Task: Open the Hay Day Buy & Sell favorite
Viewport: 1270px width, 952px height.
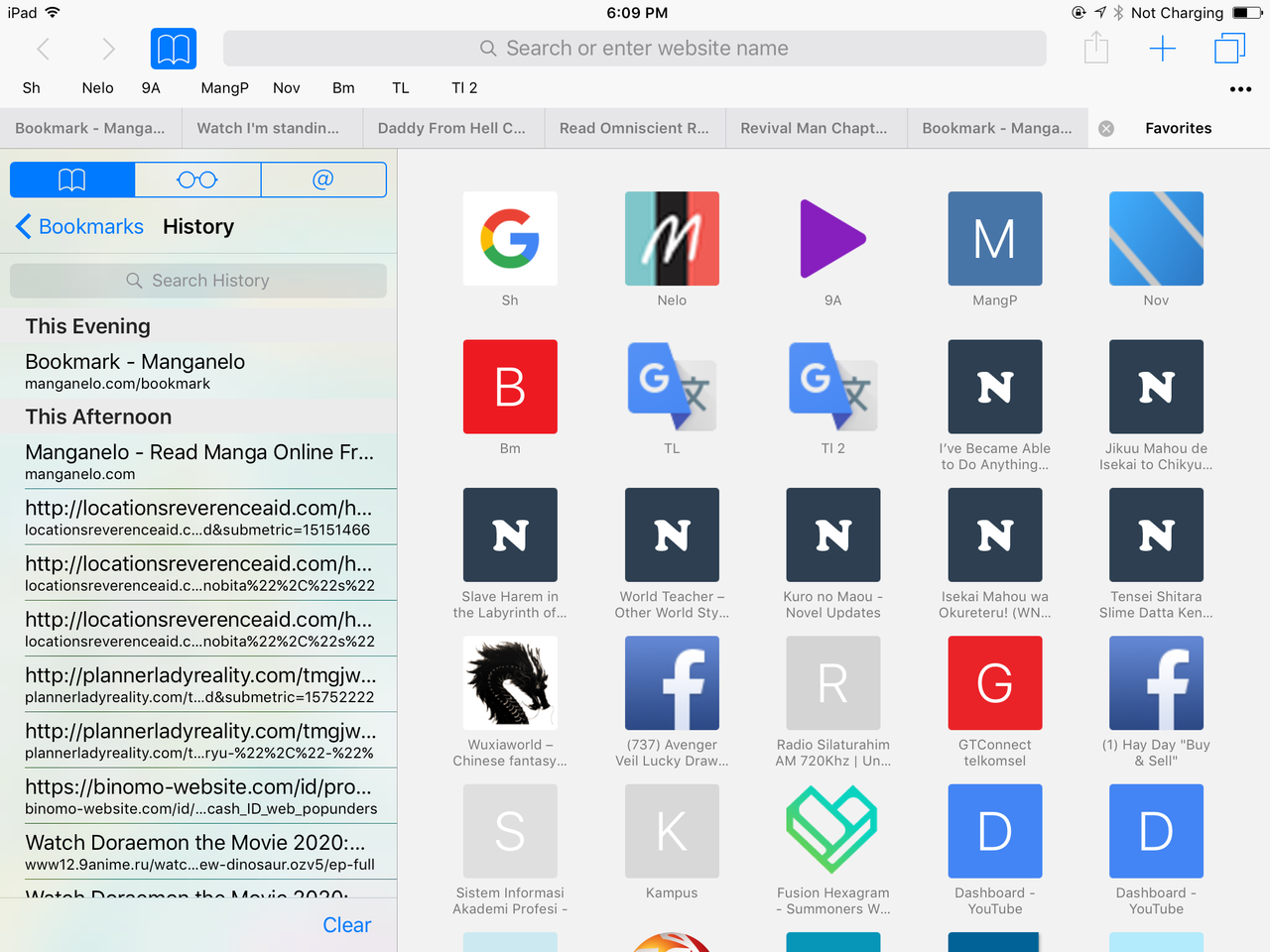Action: coord(1157,683)
